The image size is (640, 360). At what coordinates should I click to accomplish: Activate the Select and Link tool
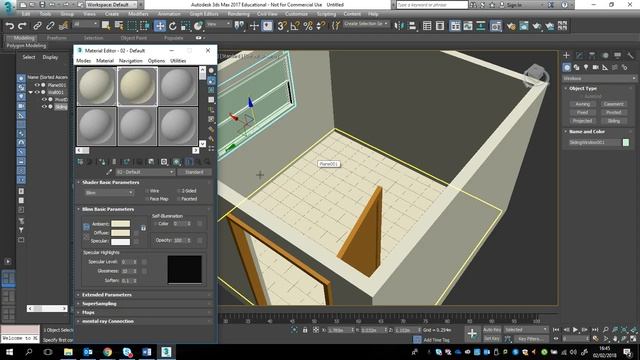point(37,26)
